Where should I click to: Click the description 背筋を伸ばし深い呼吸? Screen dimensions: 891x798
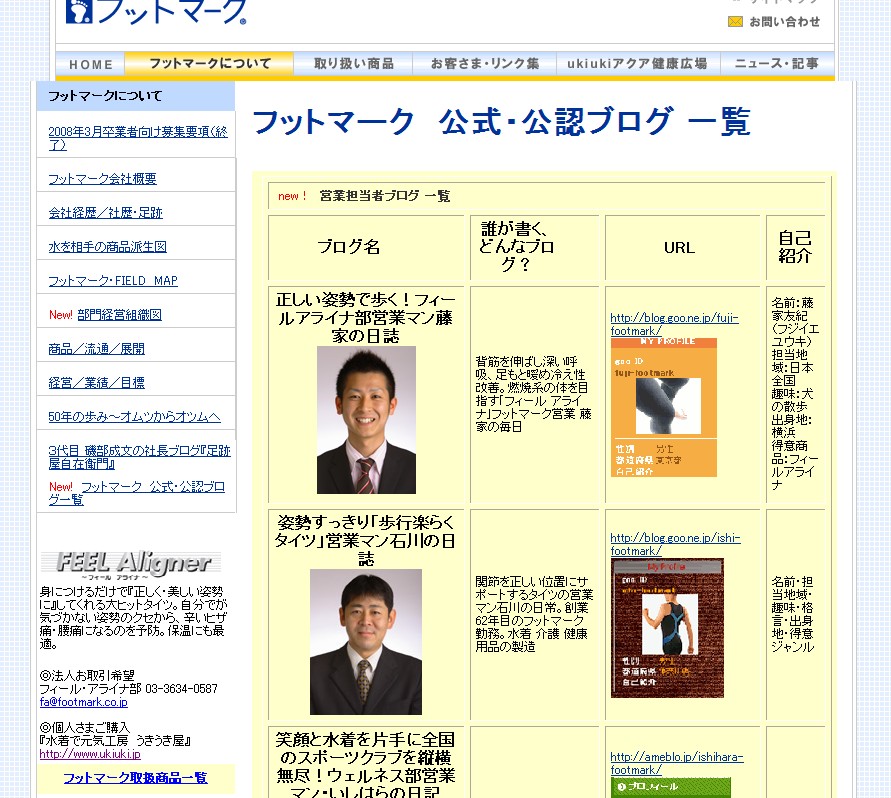tap(533, 394)
